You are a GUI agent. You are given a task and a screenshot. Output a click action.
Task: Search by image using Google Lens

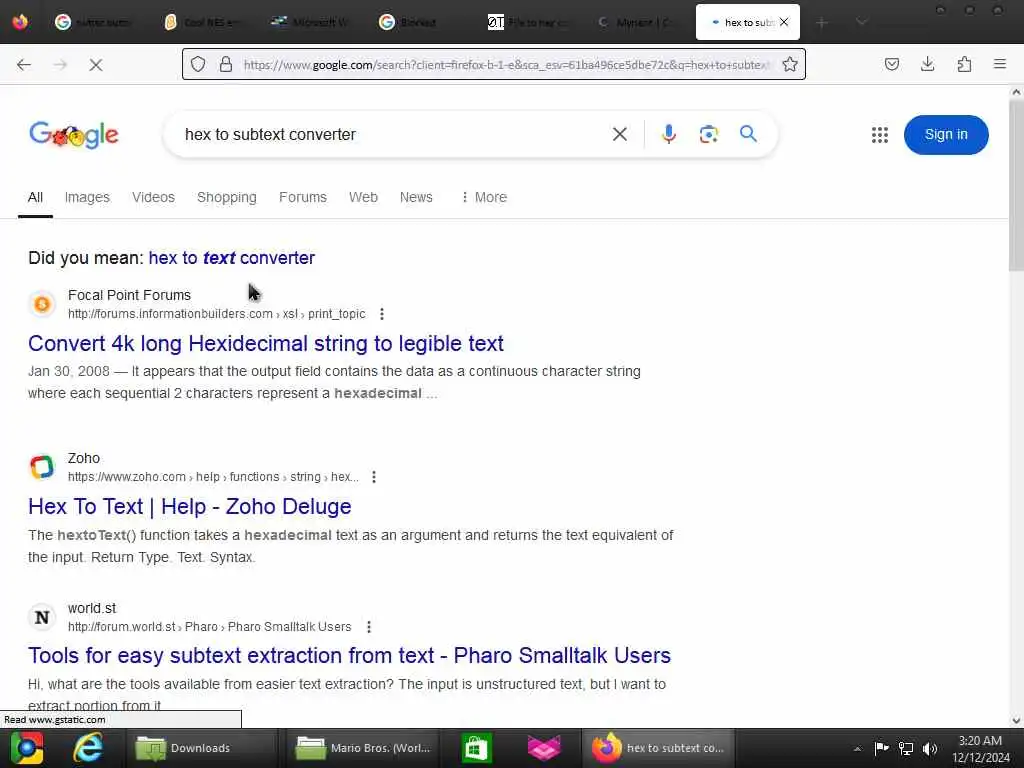pyautogui.click(x=709, y=134)
